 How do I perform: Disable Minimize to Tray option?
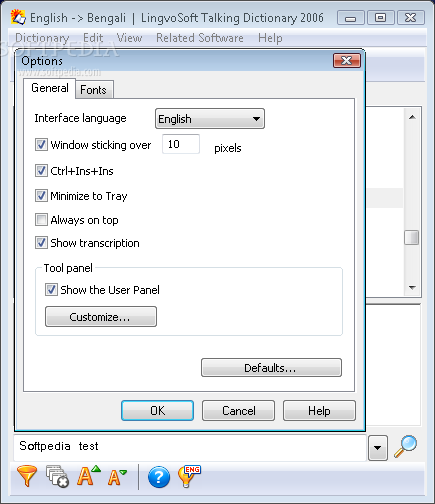point(41,196)
